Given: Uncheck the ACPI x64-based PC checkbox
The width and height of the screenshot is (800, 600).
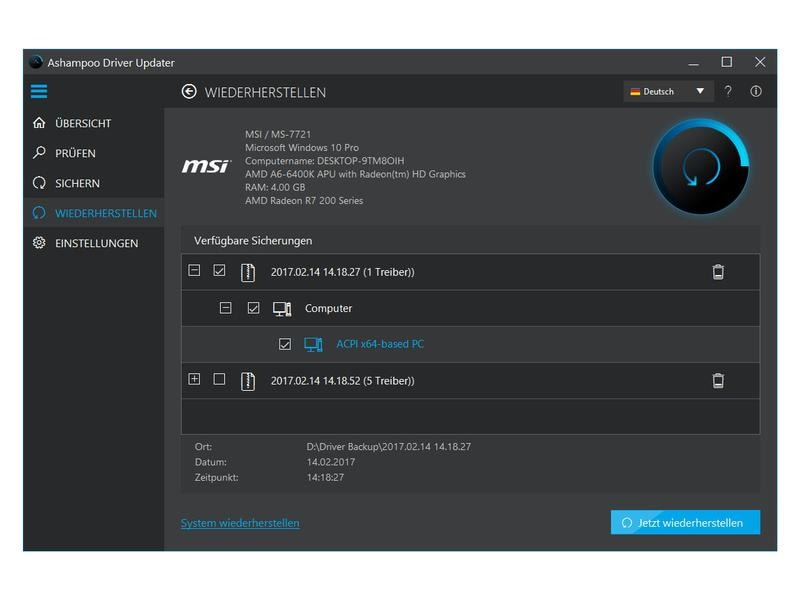Looking at the screenshot, I should (x=285, y=344).
